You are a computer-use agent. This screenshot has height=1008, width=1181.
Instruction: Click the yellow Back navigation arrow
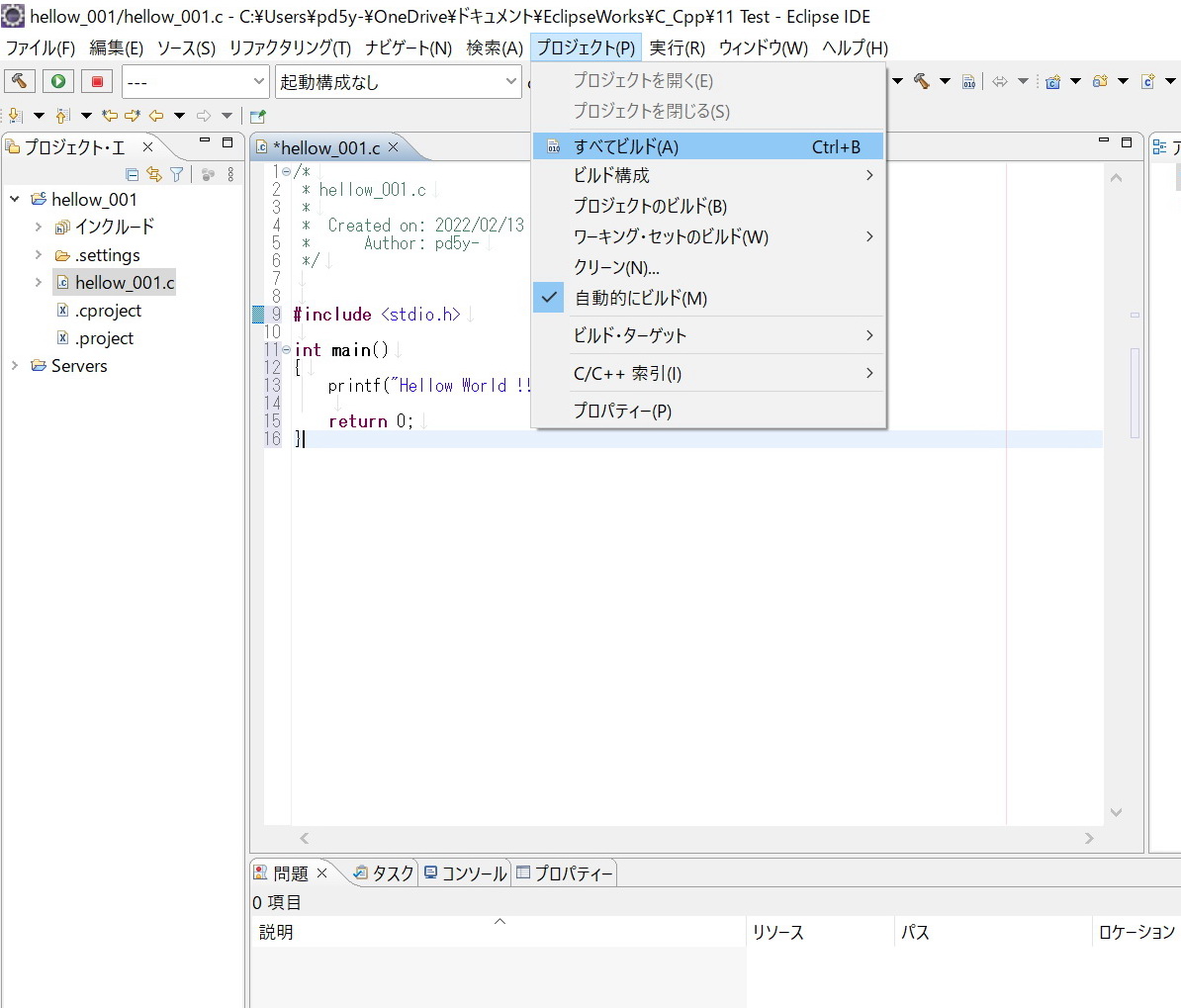point(156,116)
